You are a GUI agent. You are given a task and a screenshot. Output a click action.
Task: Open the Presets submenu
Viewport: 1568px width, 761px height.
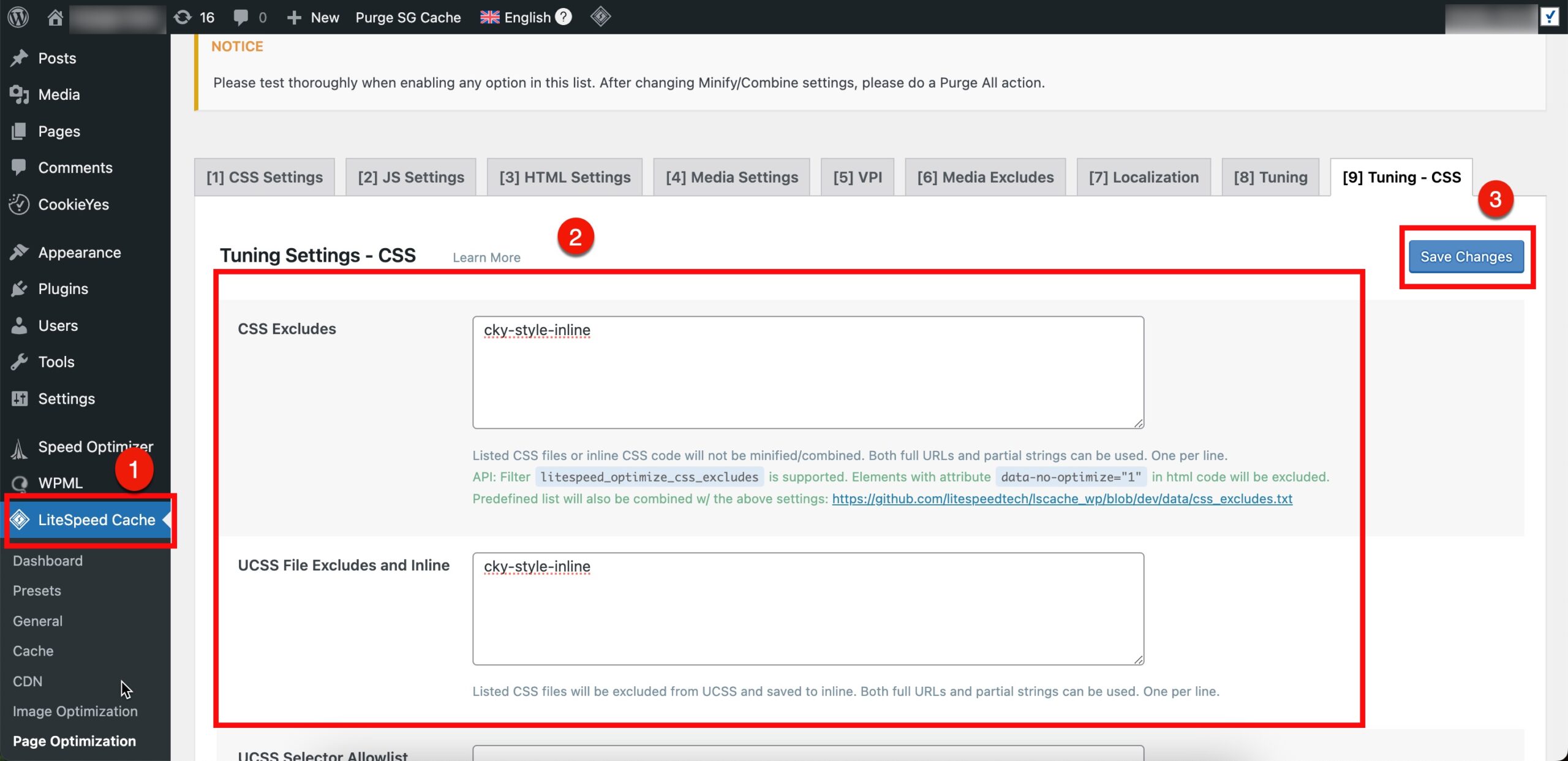pos(37,591)
